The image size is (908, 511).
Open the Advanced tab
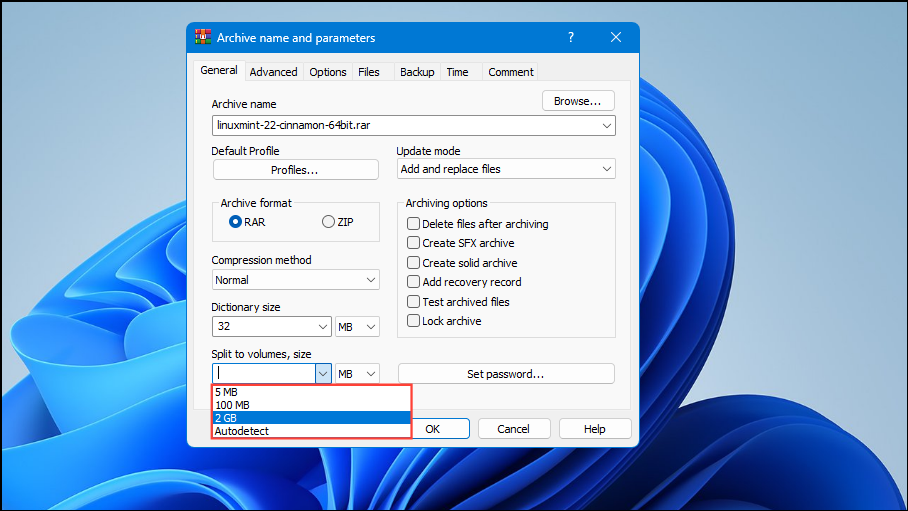click(273, 72)
